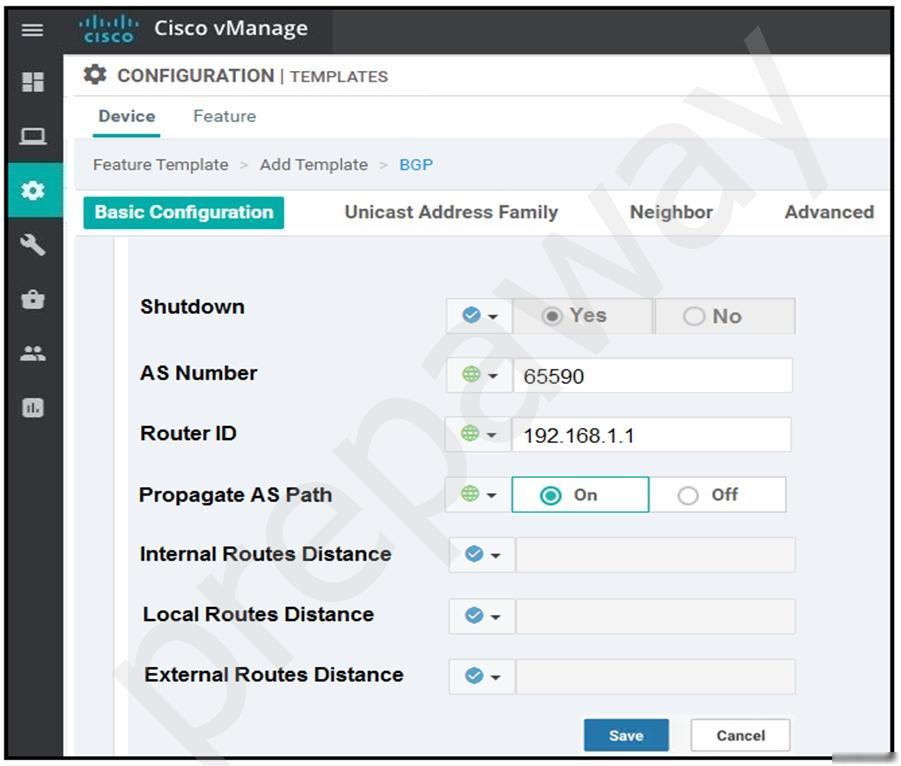Image resolution: width=901 pixels, height=766 pixels.
Task: Select No radio for Shutdown
Action: [694, 316]
